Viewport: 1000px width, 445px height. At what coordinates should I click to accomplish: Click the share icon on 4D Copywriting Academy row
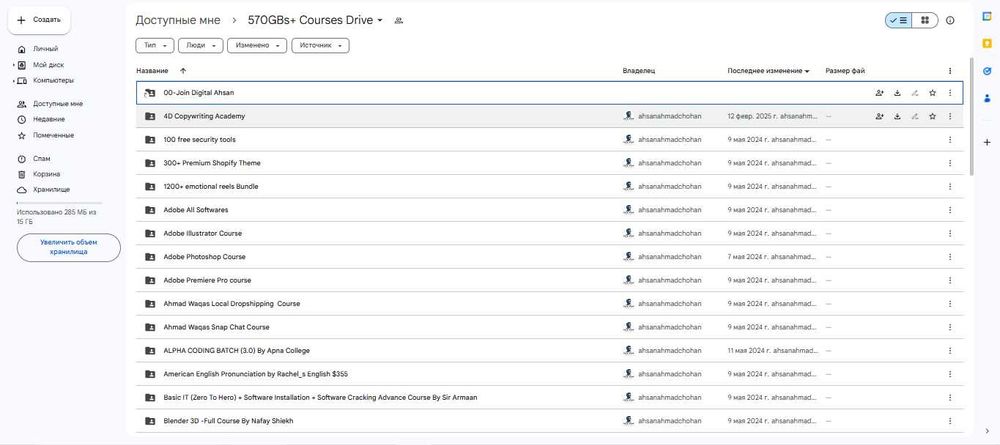point(879,116)
